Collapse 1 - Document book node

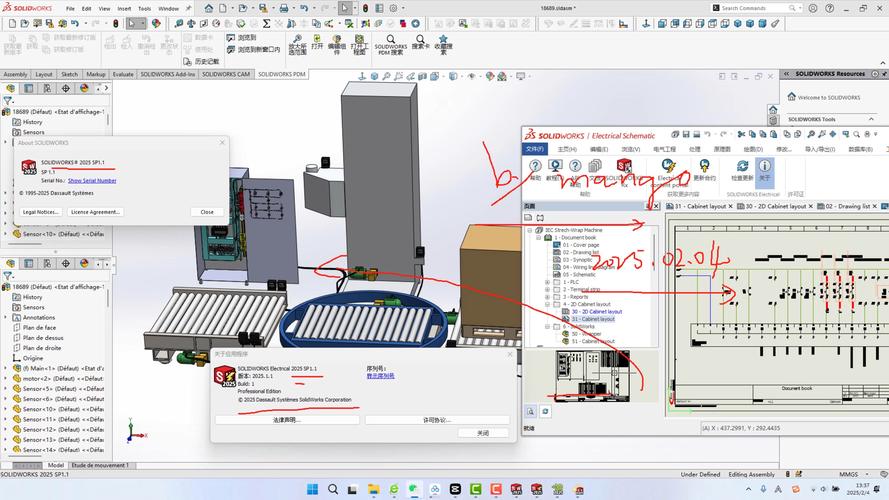click(539, 238)
